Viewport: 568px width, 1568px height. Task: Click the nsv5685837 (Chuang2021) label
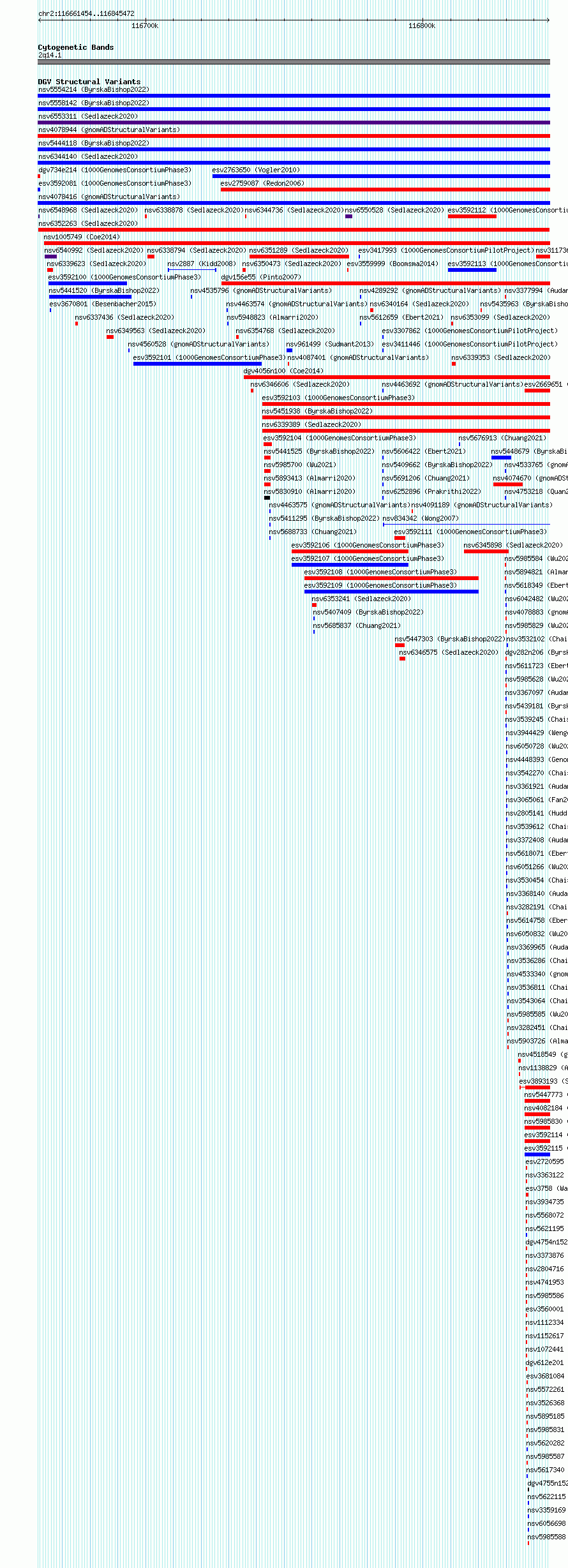(357, 626)
